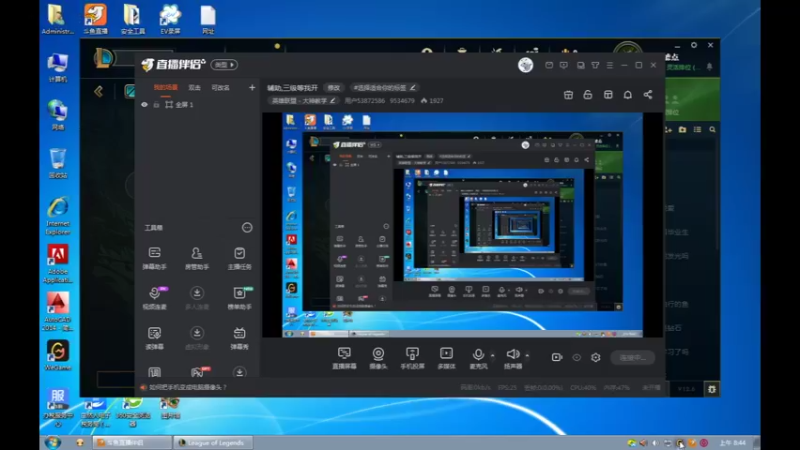
Task: Select the EV录屏 desktop icon
Action: click(170, 19)
